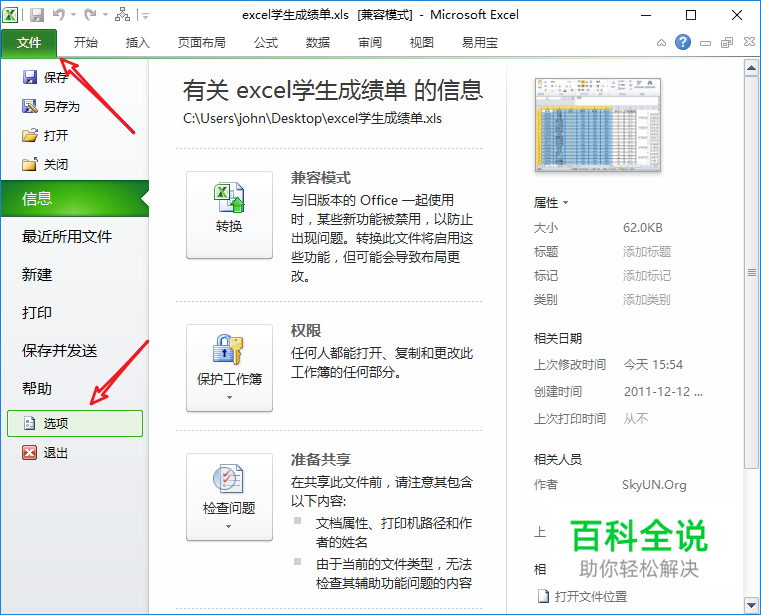This screenshot has width=761, height=615.
Task: Open the quick access toolbar customize dropdown
Action: tap(145, 16)
